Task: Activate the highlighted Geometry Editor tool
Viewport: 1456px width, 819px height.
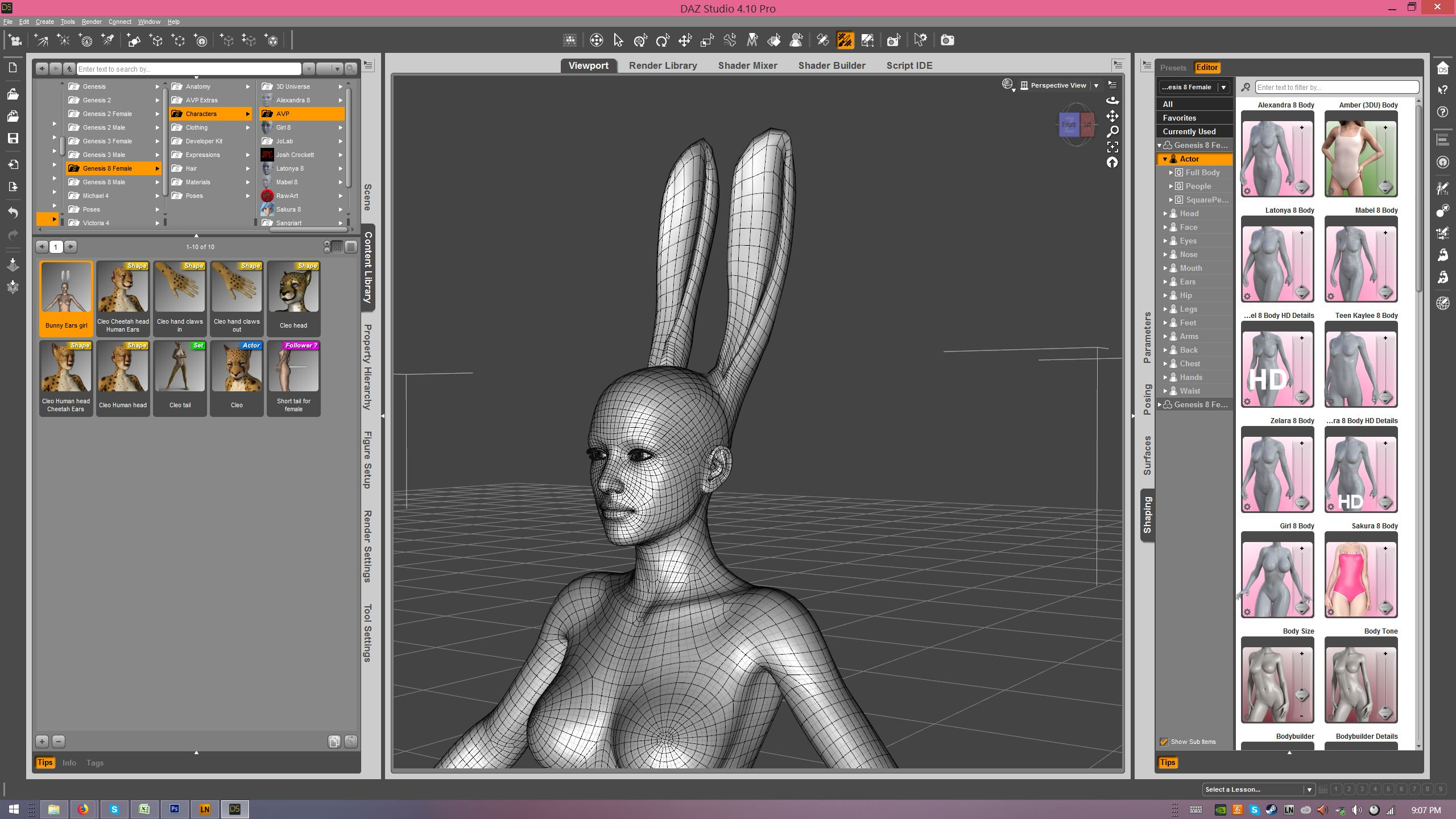Action: (x=845, y=40)
